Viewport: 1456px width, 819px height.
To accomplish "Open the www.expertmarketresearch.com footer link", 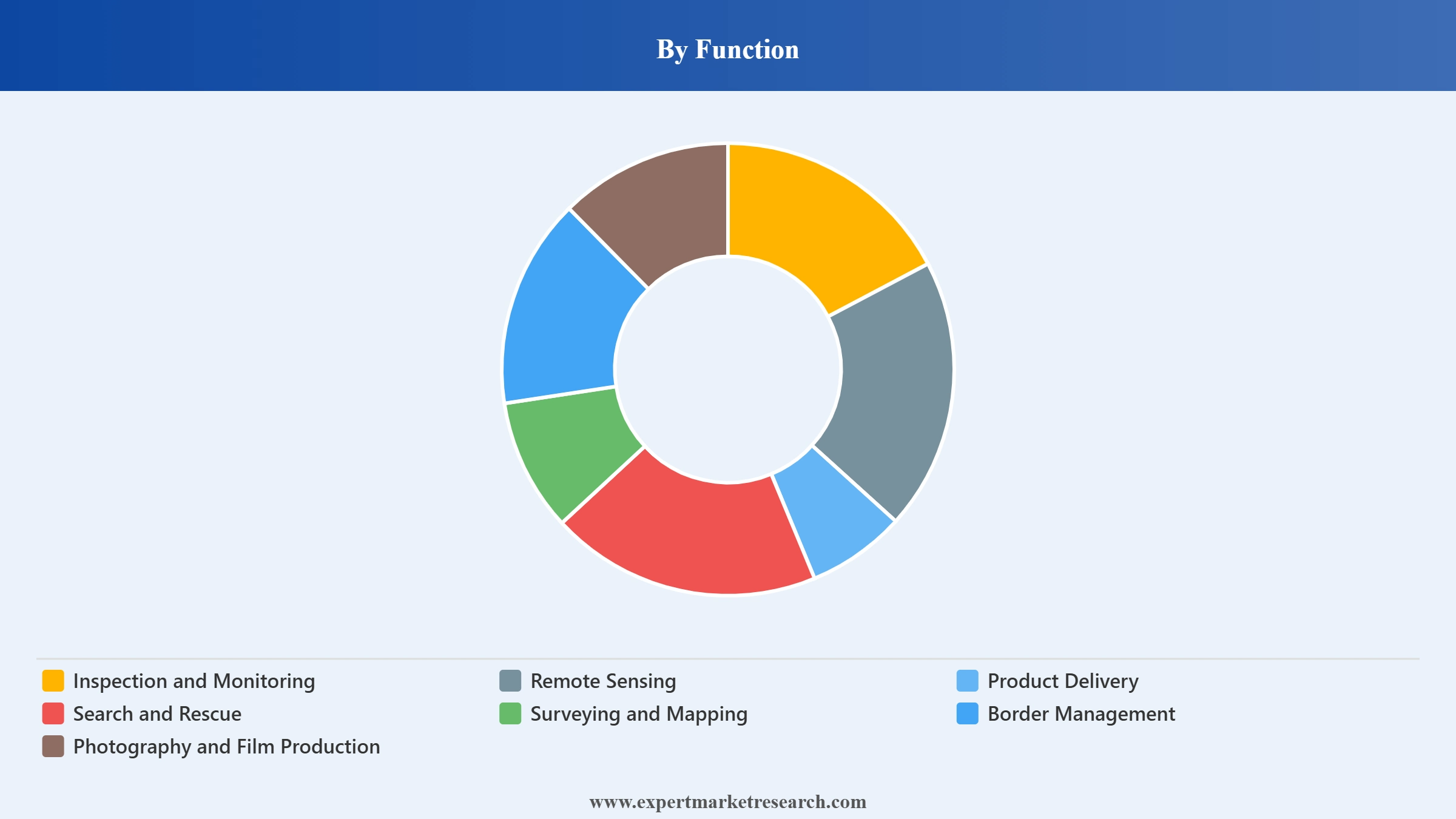I will point(728,802).
